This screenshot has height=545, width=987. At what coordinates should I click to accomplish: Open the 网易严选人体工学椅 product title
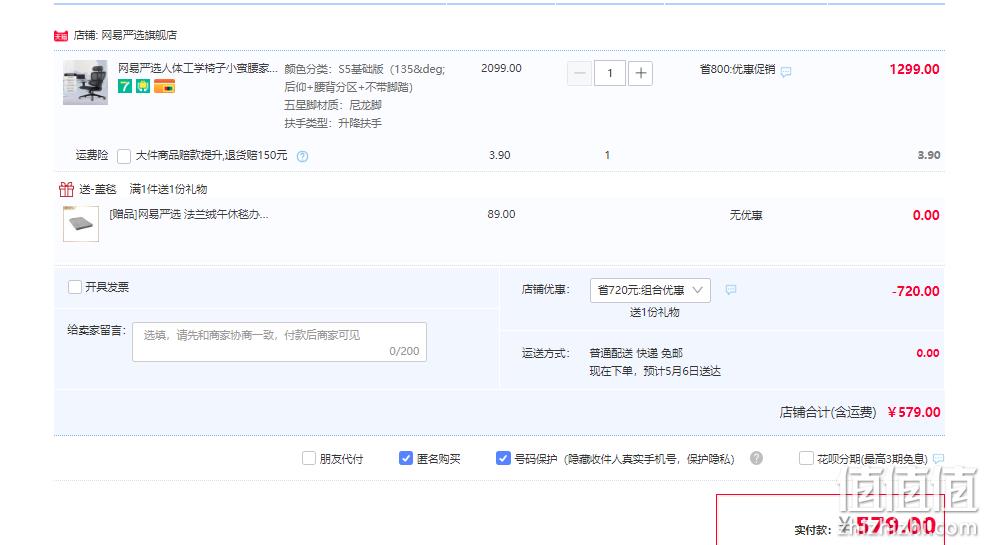click(x=198, y=68)
